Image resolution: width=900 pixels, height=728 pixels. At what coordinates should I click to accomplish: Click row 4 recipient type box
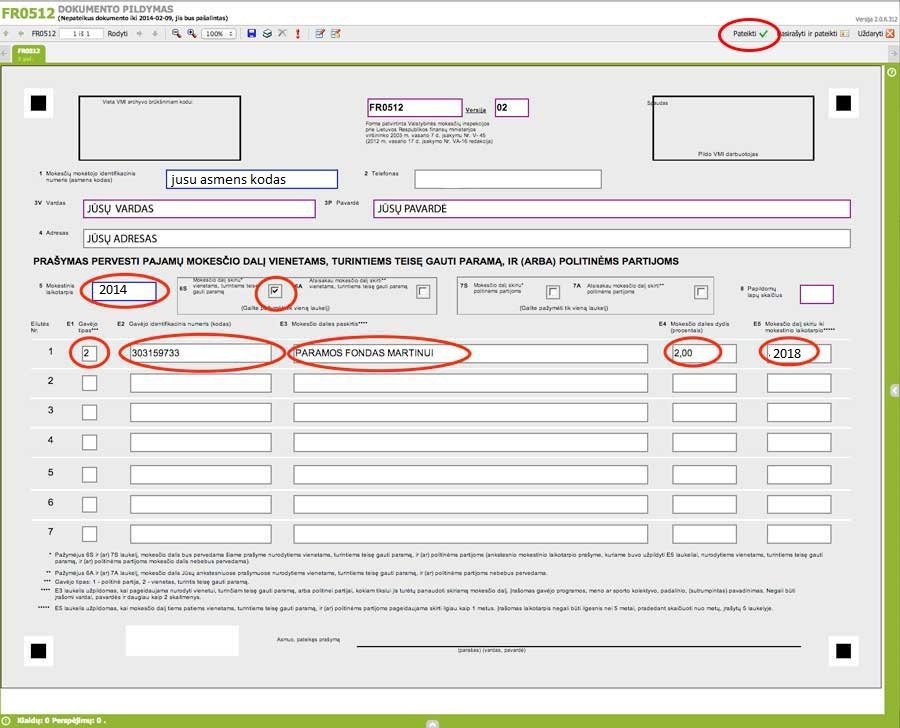pos(89,442)
